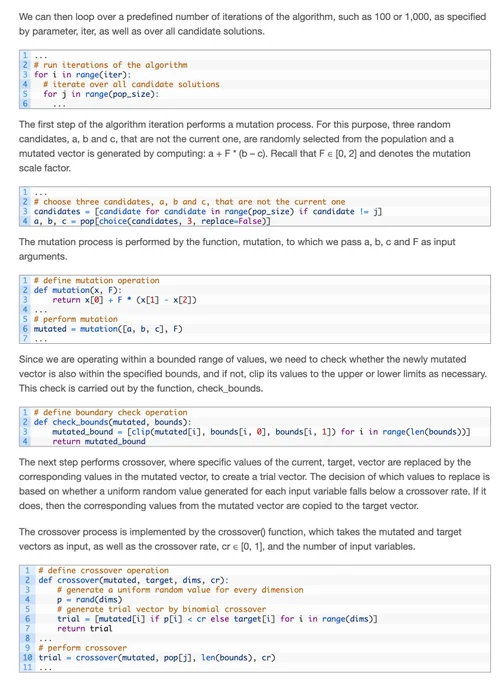This screenshot has width=500, height=680.
Task: Click the 'return trial' code line
Action: click(84, 628)
